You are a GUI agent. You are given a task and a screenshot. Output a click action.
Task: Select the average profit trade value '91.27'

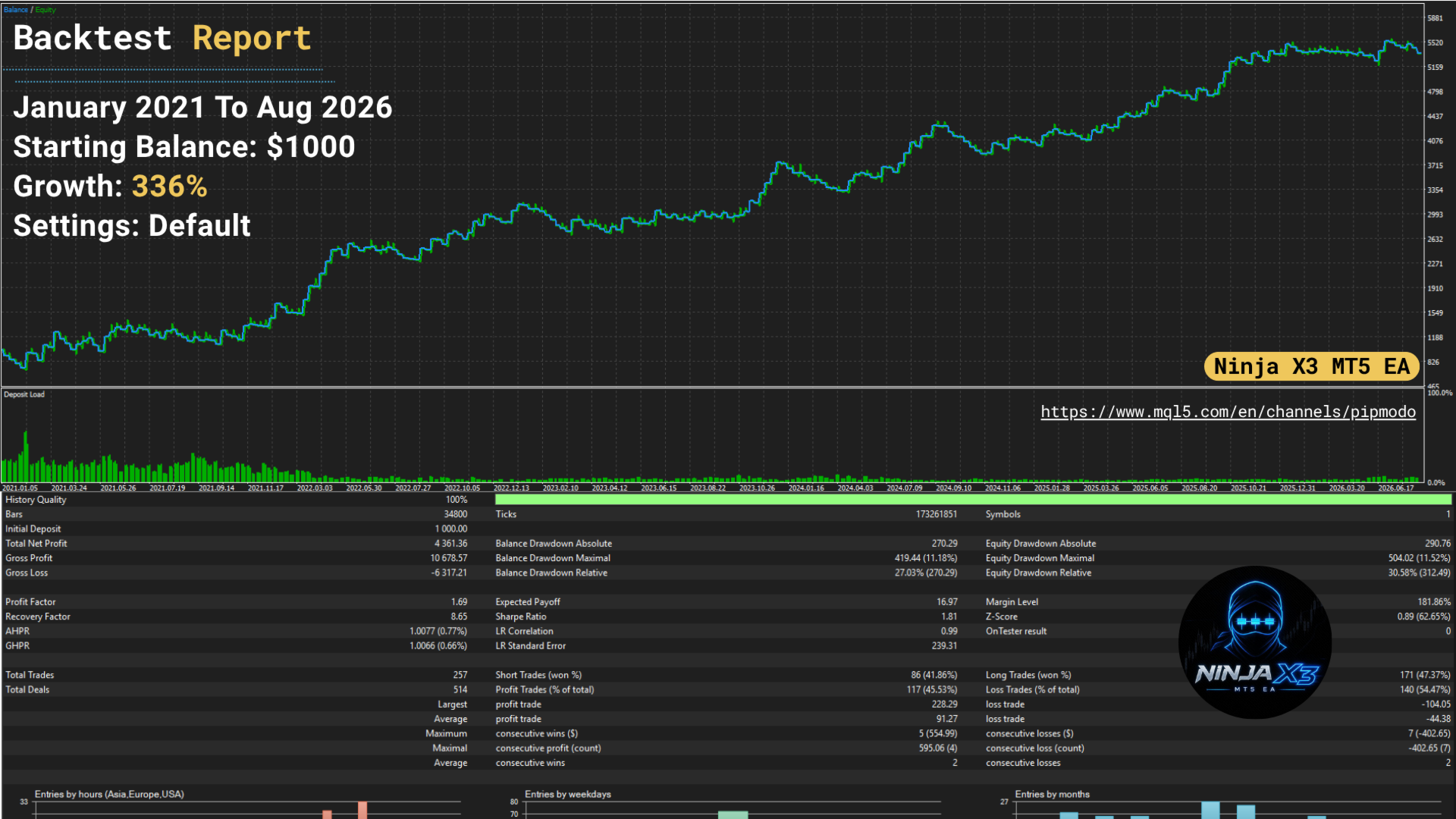pyautogui.click(x=947, y=719)
